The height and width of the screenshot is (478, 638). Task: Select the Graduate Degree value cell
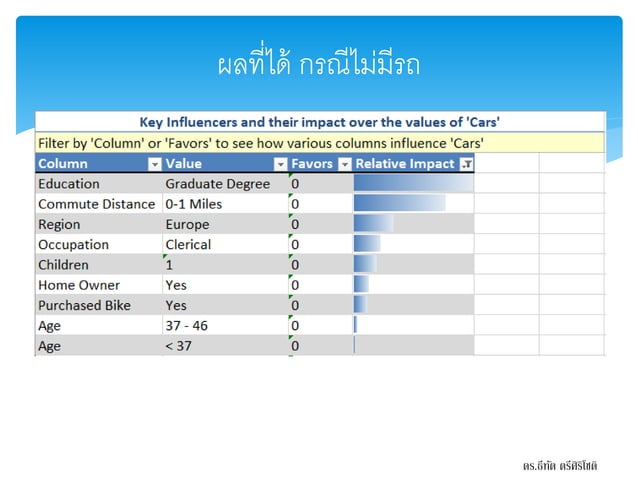225,183
